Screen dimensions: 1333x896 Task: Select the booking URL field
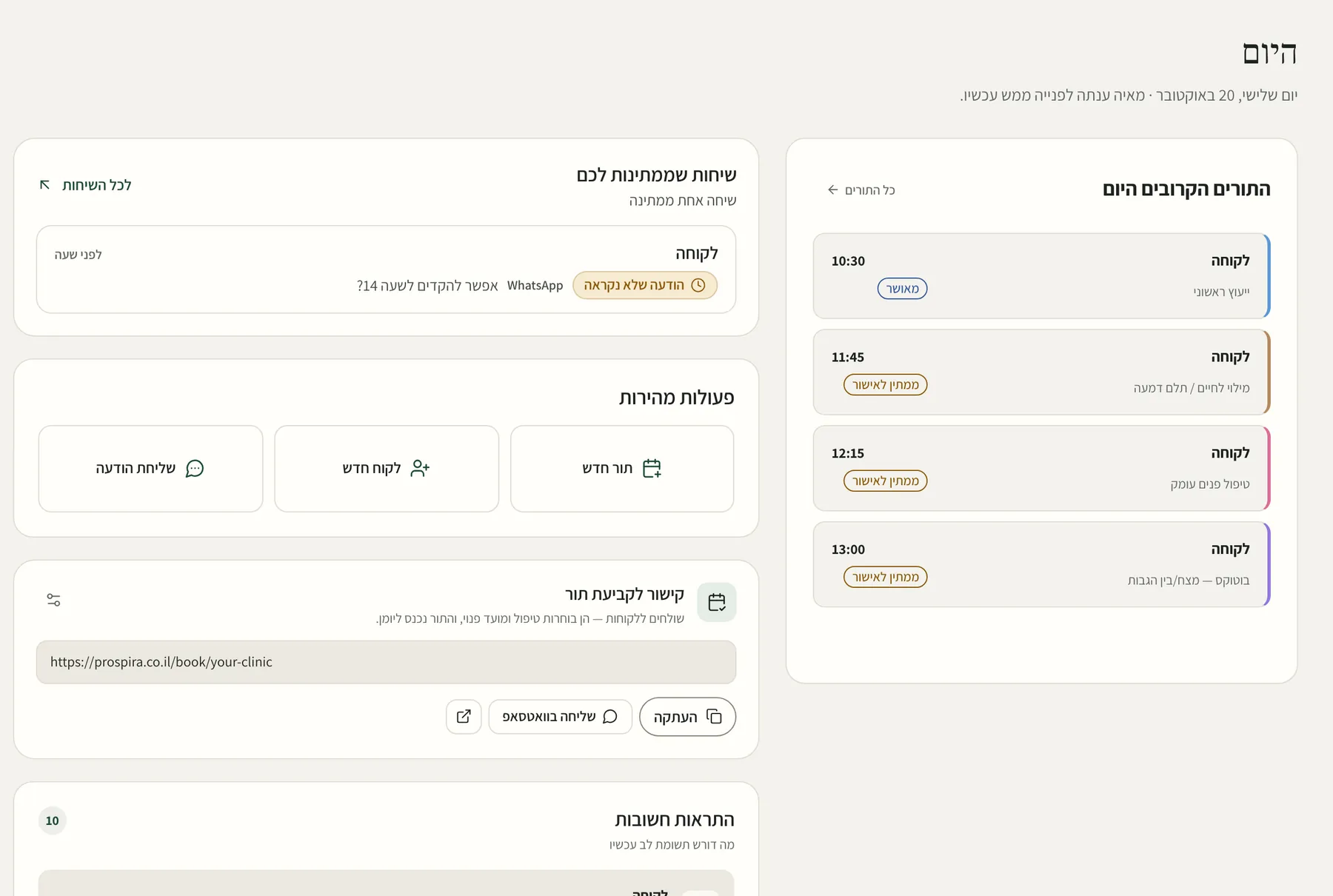point(387,662)
